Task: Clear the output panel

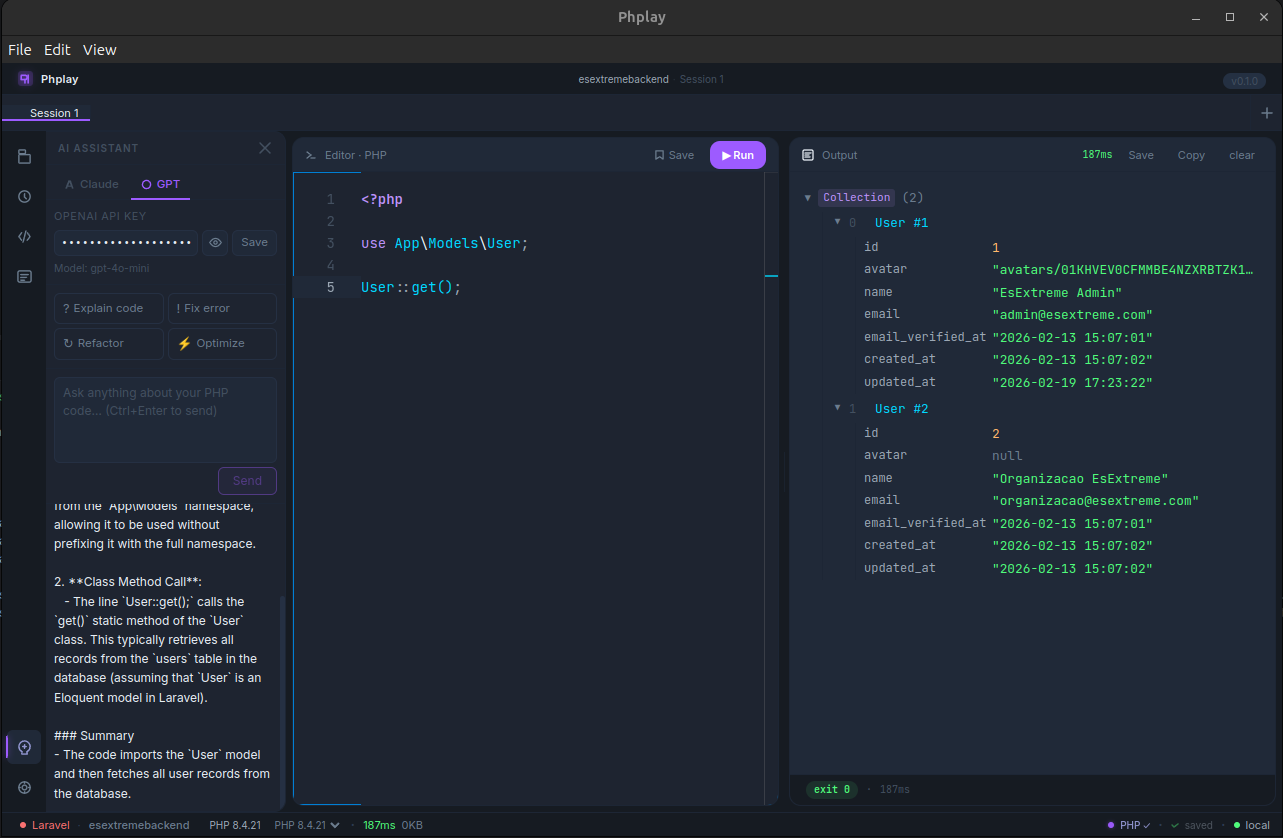Action: click(x=1242, y=155)
